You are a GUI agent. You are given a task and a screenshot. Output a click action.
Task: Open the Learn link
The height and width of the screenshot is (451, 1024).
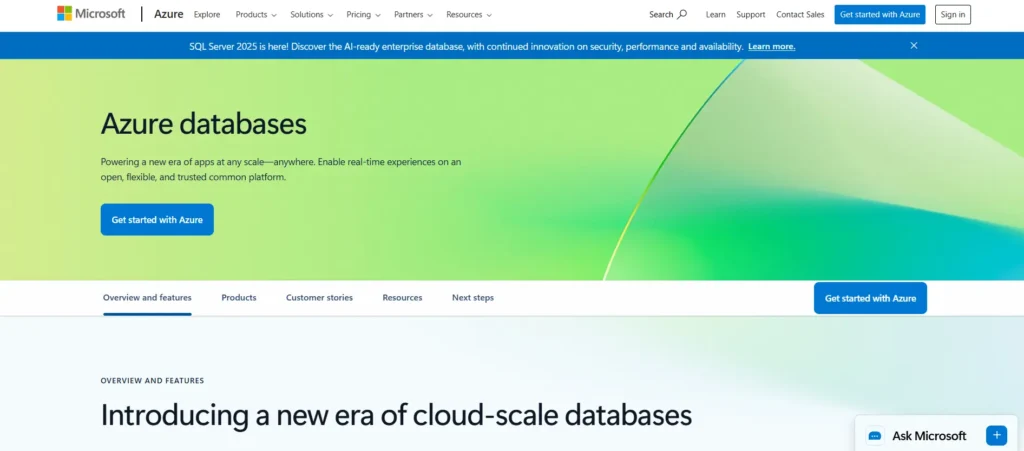pos(716,14)
